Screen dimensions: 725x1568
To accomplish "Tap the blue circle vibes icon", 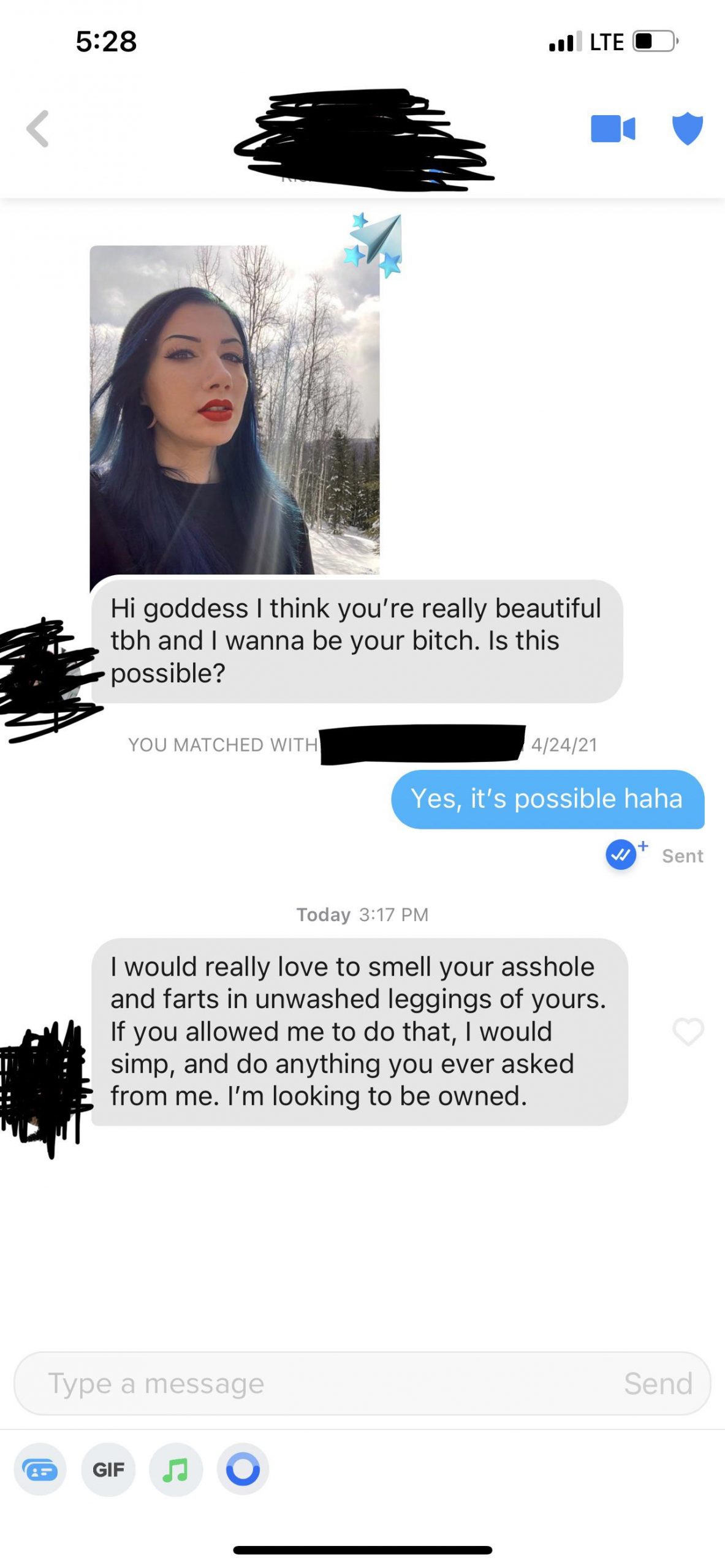I will coord(243,1470).
